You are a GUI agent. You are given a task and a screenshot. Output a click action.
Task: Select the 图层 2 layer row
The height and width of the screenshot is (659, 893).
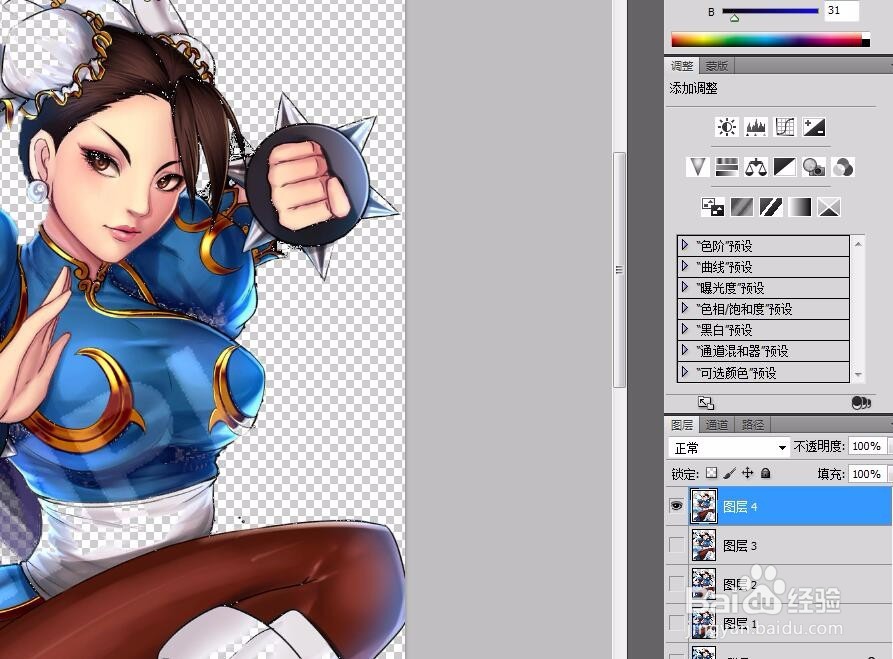[x=779, y=584]
